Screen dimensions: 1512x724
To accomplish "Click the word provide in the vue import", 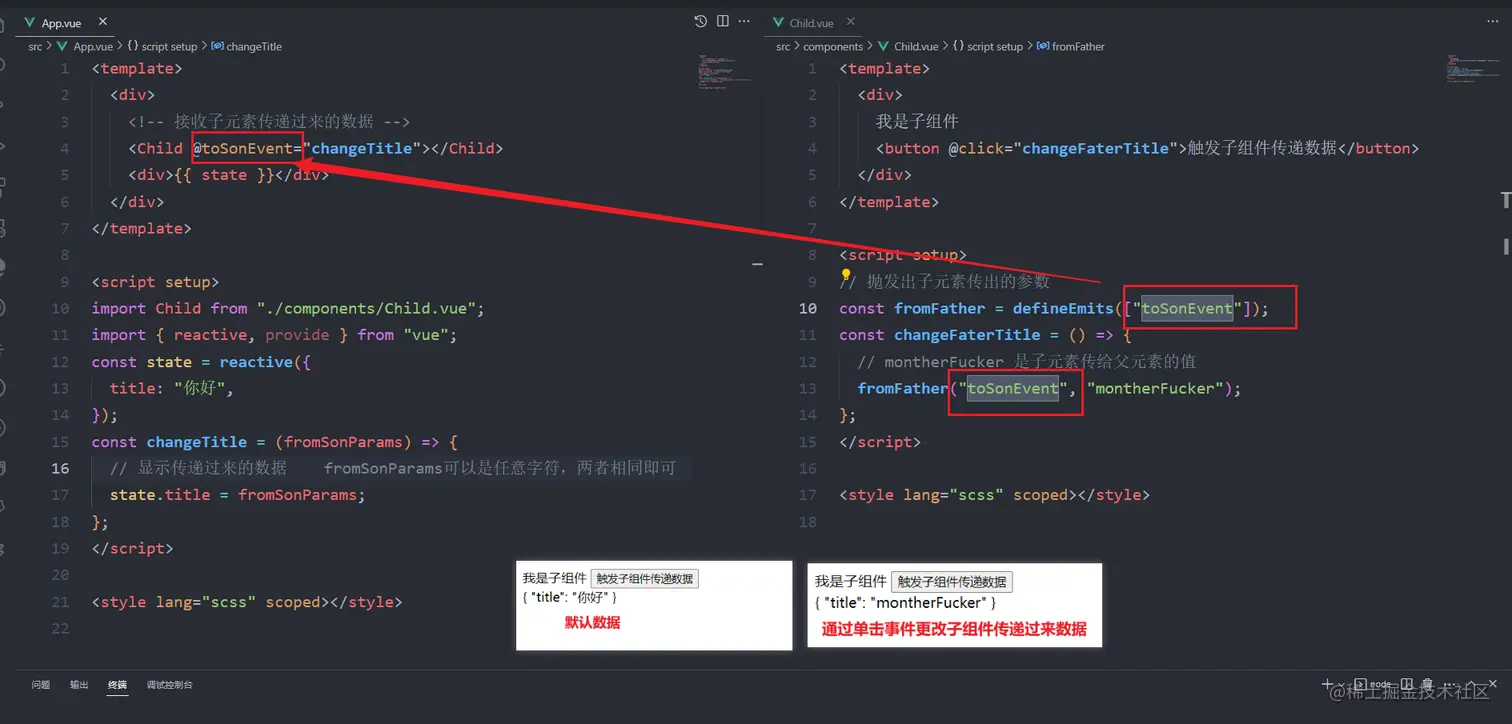I will pos(297,335).
